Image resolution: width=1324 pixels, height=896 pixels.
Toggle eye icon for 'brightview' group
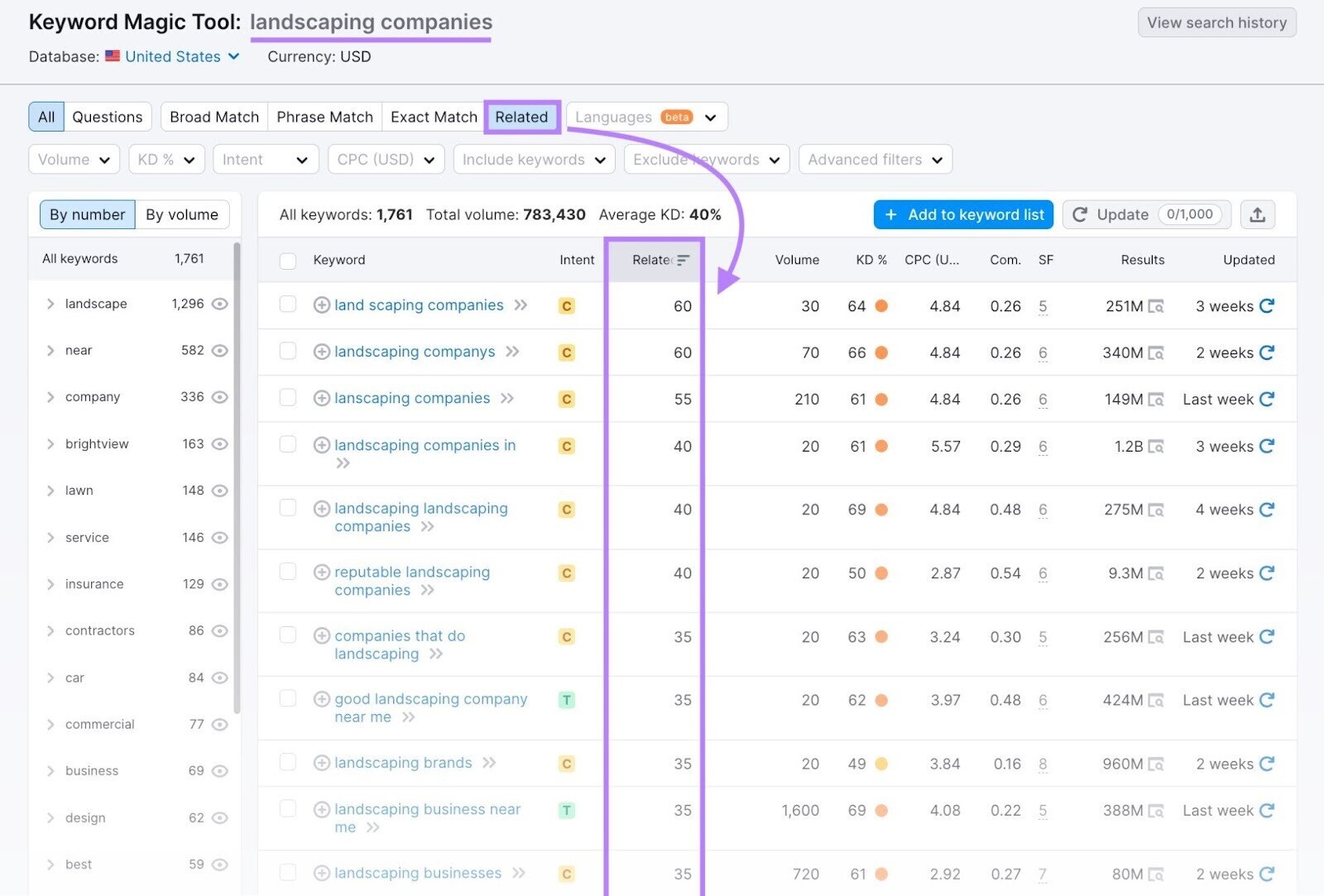tap(219, 444)
